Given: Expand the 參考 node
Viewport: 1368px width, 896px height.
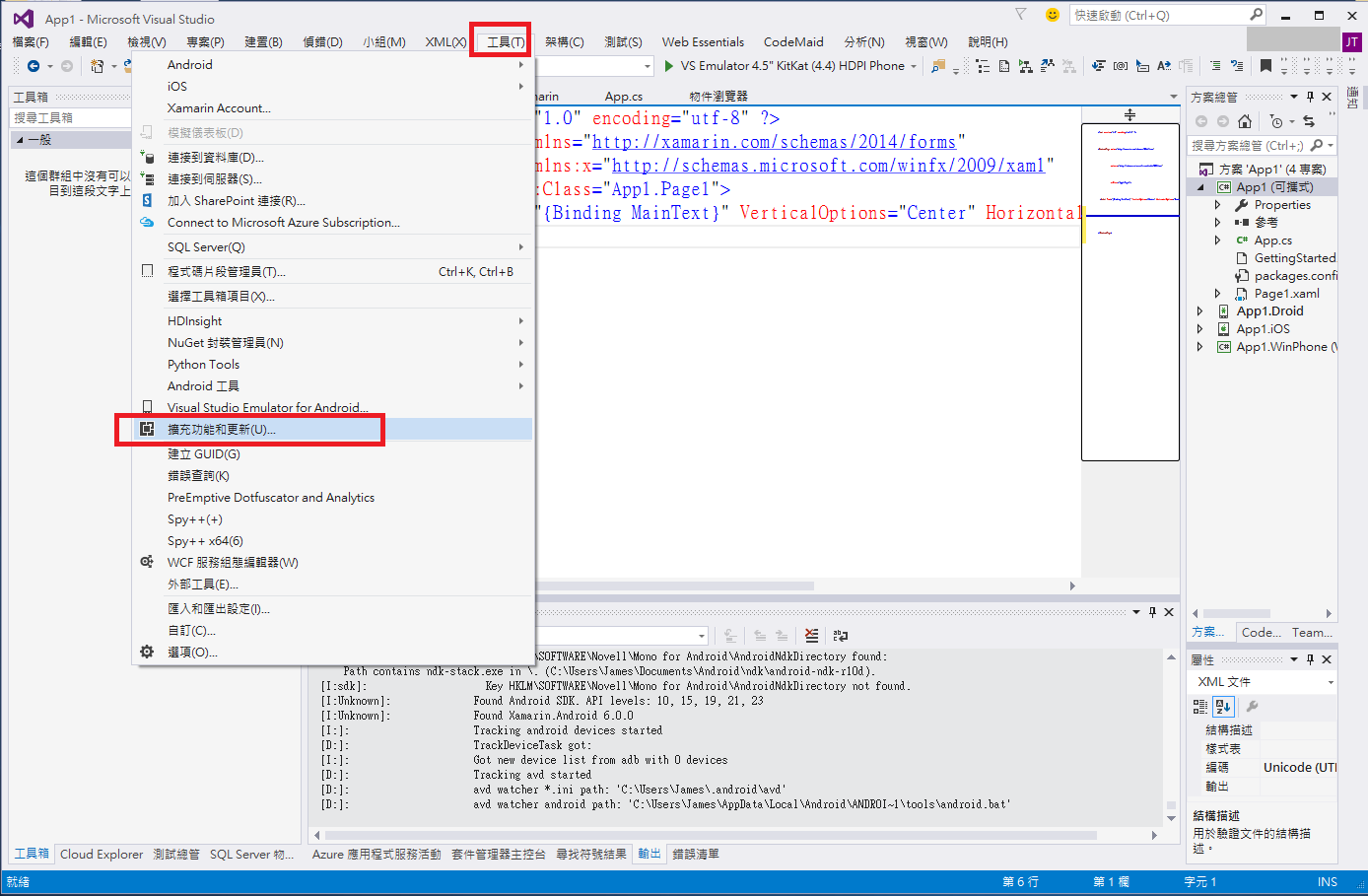Looking at the screenshot, I should point(1218,223).
